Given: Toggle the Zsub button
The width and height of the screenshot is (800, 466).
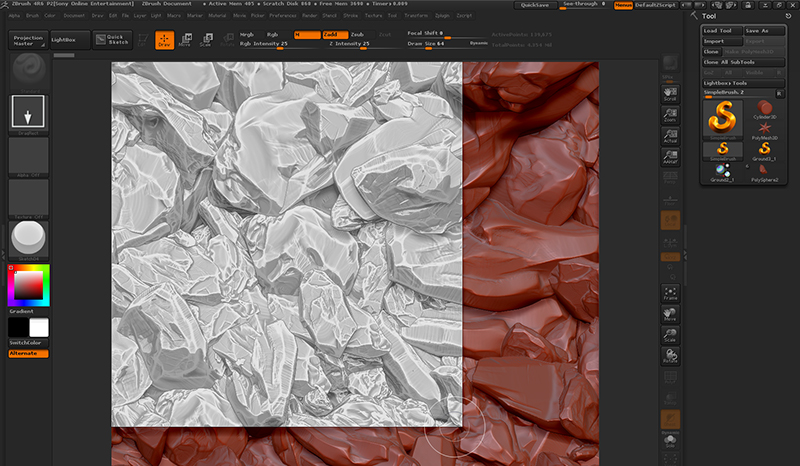Looking at the screenshot, I should click(357, 34).
